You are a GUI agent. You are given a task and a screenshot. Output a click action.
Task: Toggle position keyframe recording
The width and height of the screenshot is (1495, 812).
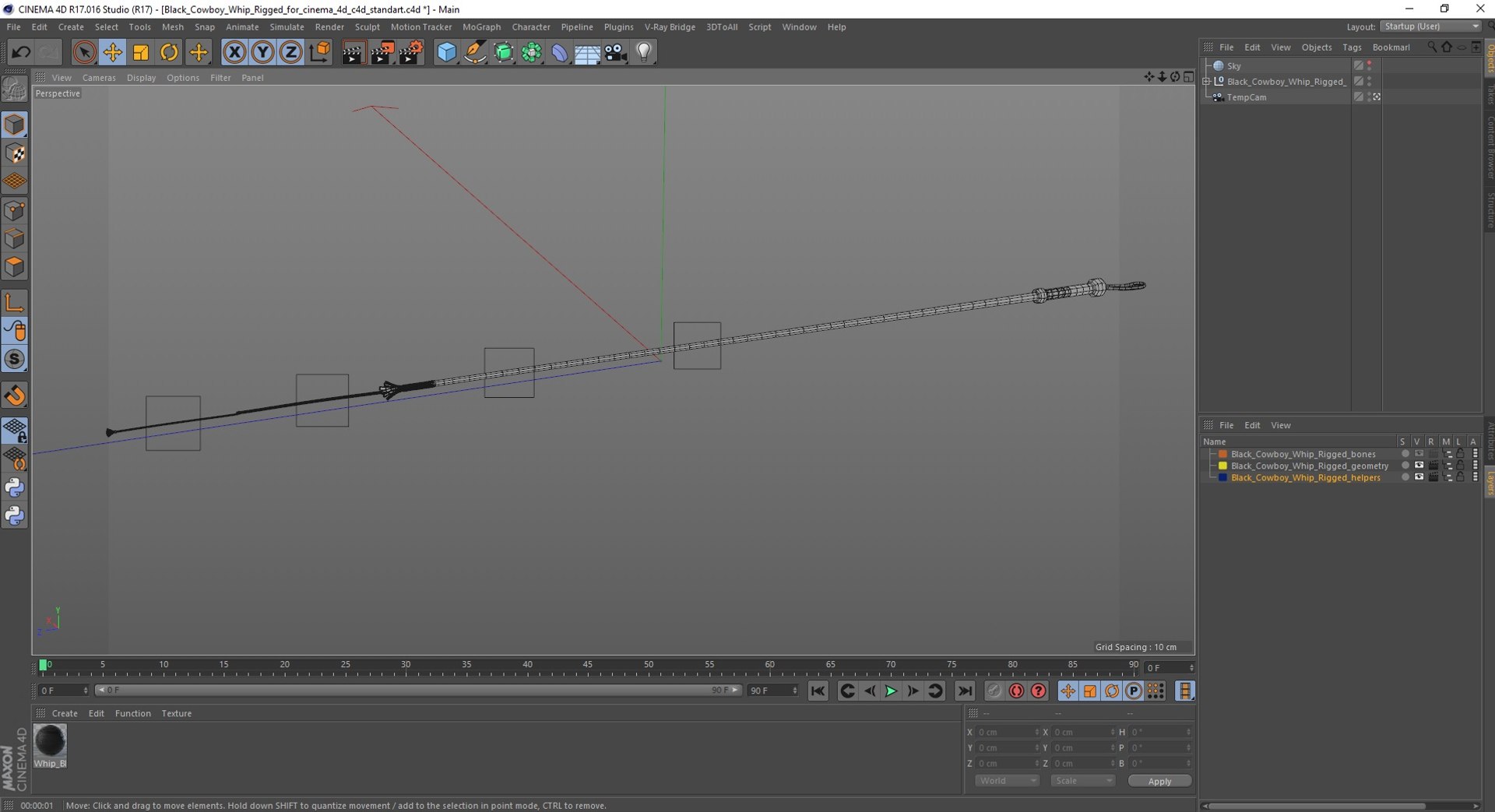(1068, 691)
